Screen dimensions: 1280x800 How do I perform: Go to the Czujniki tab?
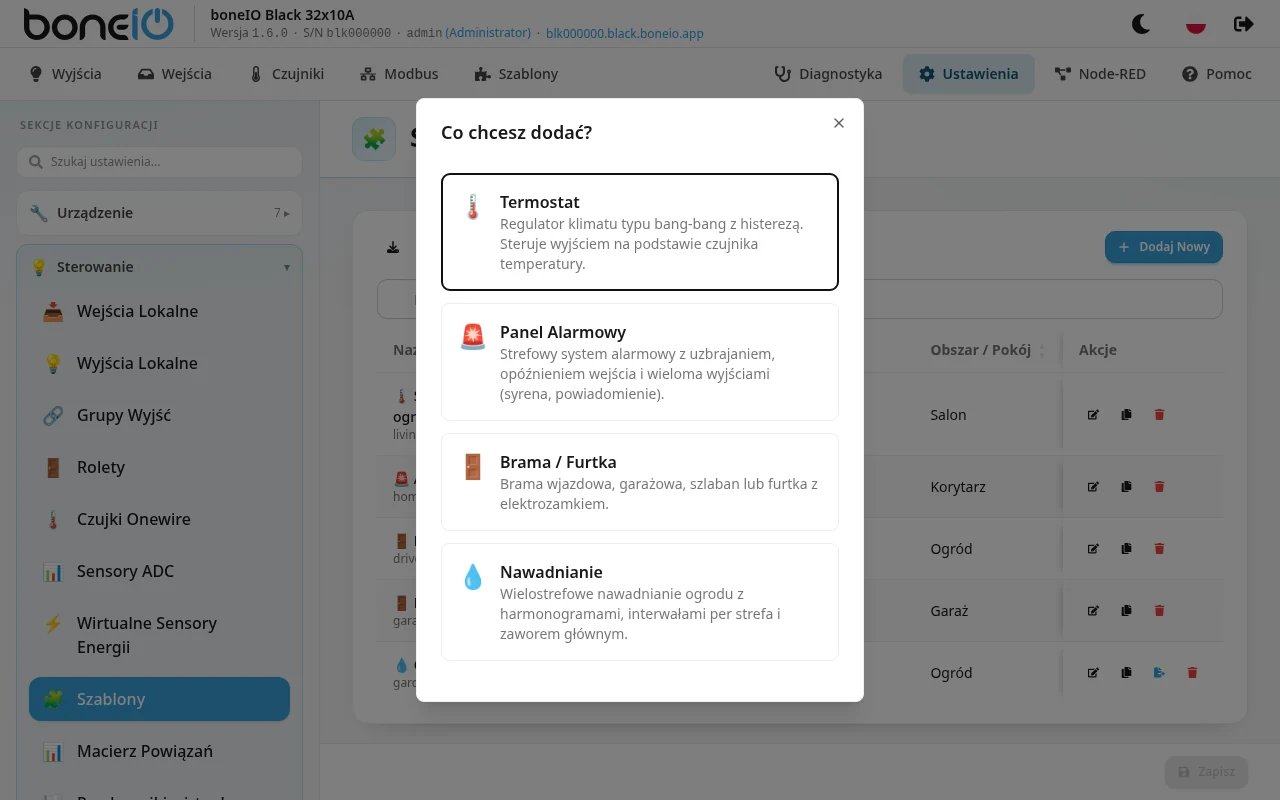pyautogui.click(x=286, y=74)
